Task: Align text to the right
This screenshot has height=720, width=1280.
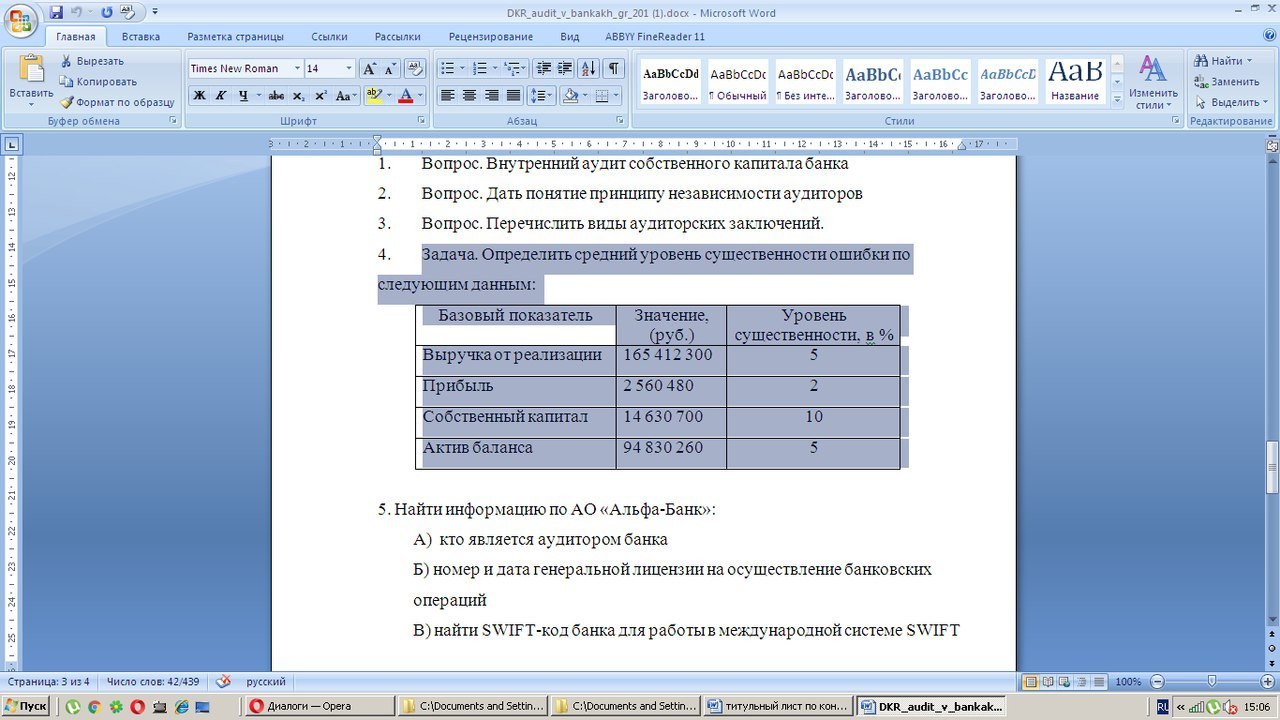Action: (491, 96)
